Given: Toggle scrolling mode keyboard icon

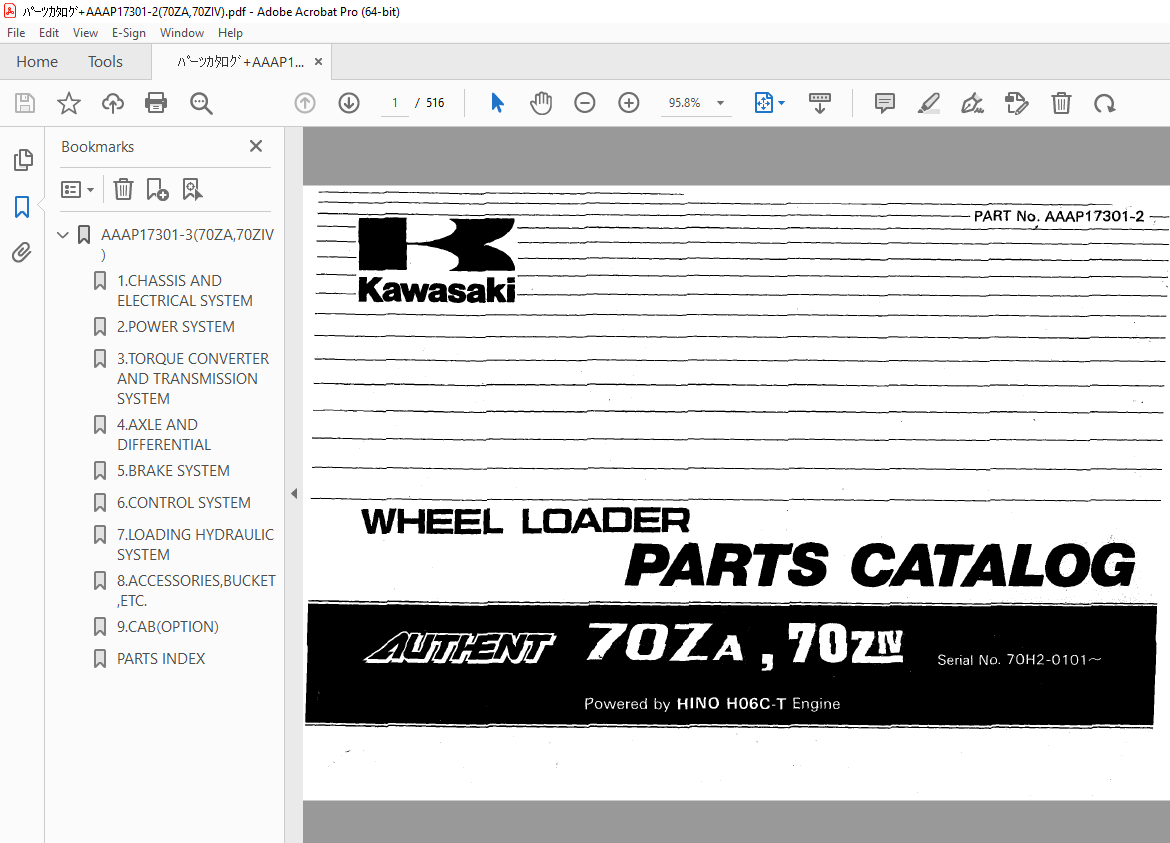Looking at the screenshot, I should (819, 103).
